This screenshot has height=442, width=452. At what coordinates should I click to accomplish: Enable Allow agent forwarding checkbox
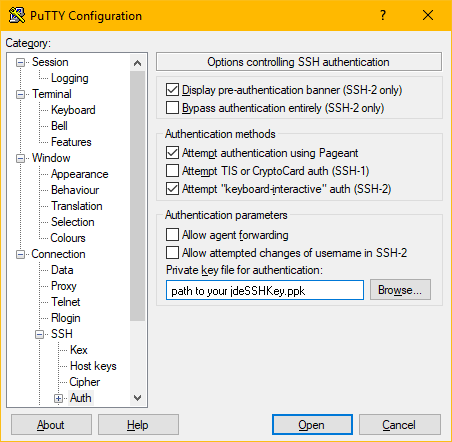pos(172,235)
